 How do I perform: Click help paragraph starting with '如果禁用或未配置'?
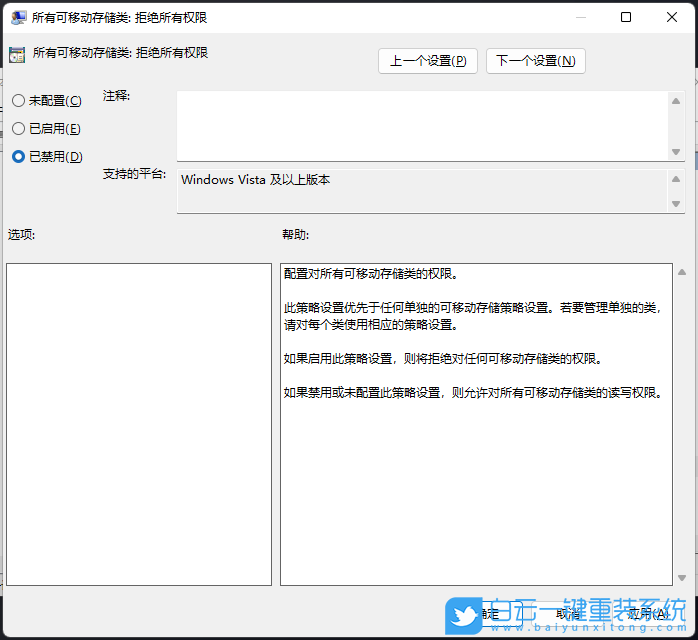pyautogui.click(x=474, y=393)
